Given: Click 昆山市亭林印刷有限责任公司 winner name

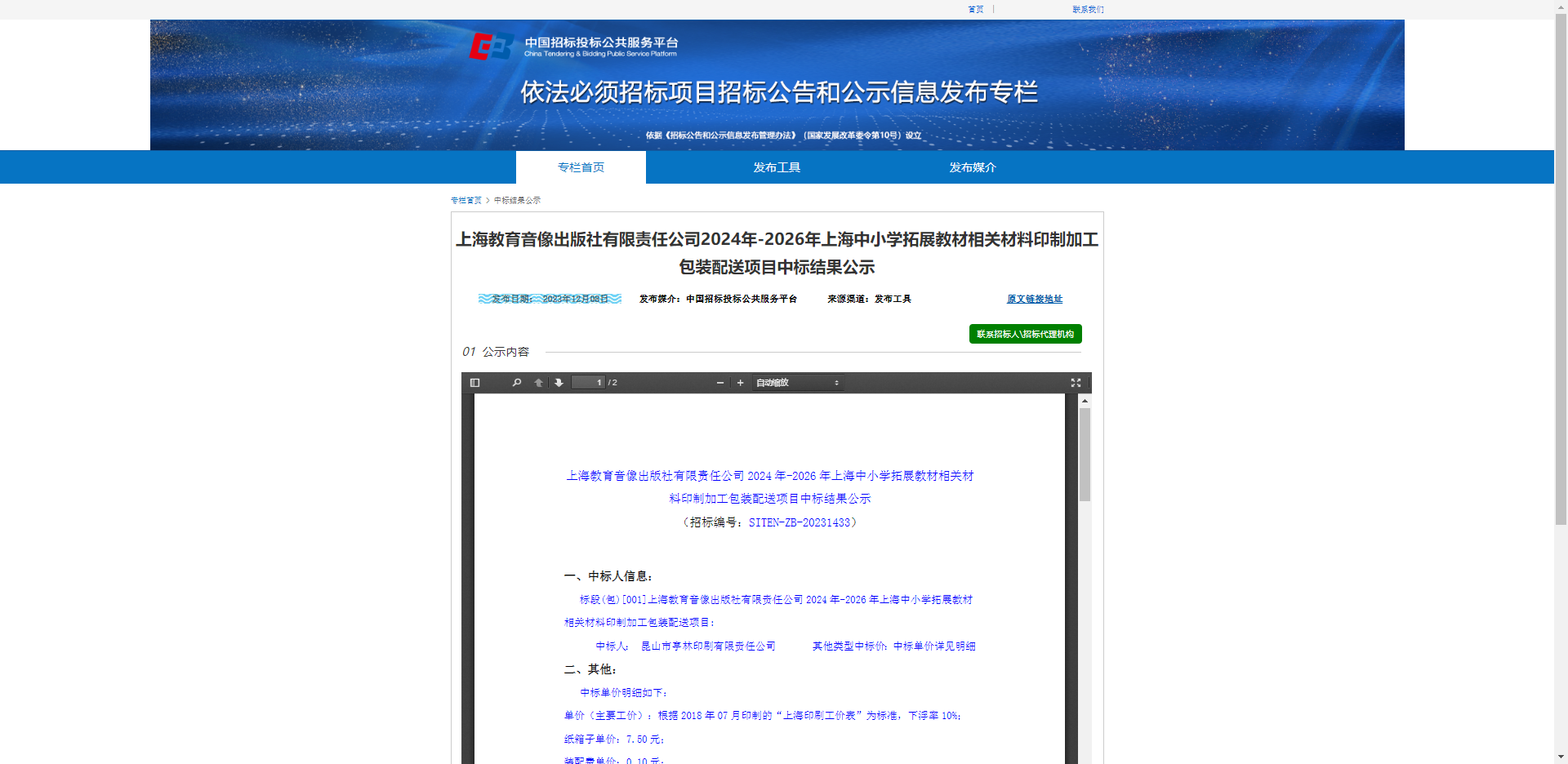Looking at the screenshot, I should pos(708,646).
